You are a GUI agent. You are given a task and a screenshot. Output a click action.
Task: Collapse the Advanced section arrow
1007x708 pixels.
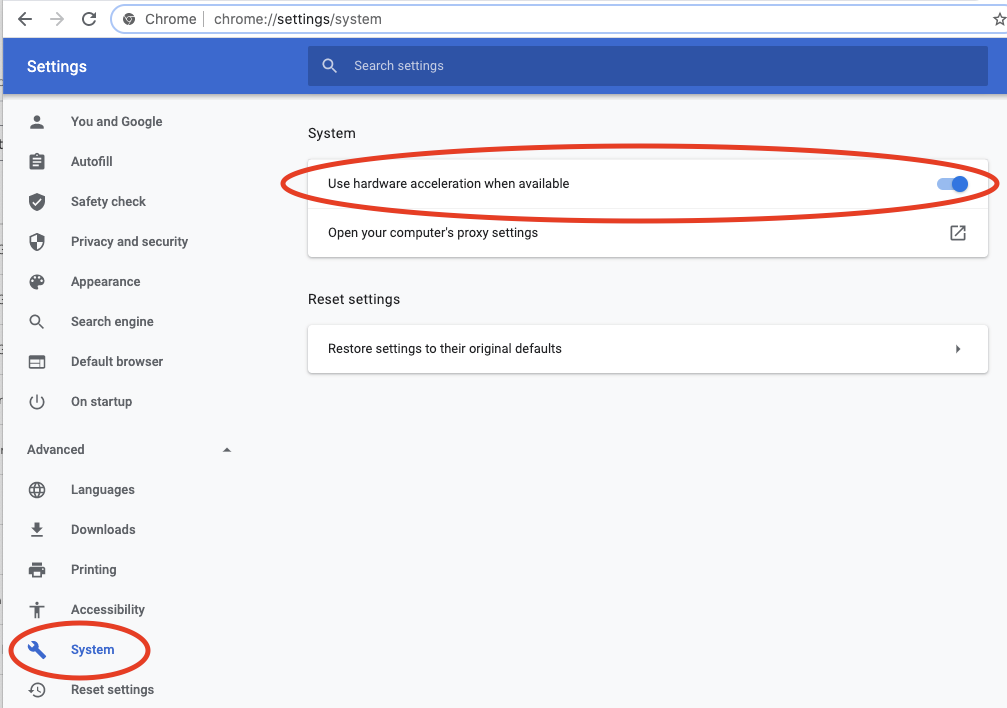pos(227,450)
